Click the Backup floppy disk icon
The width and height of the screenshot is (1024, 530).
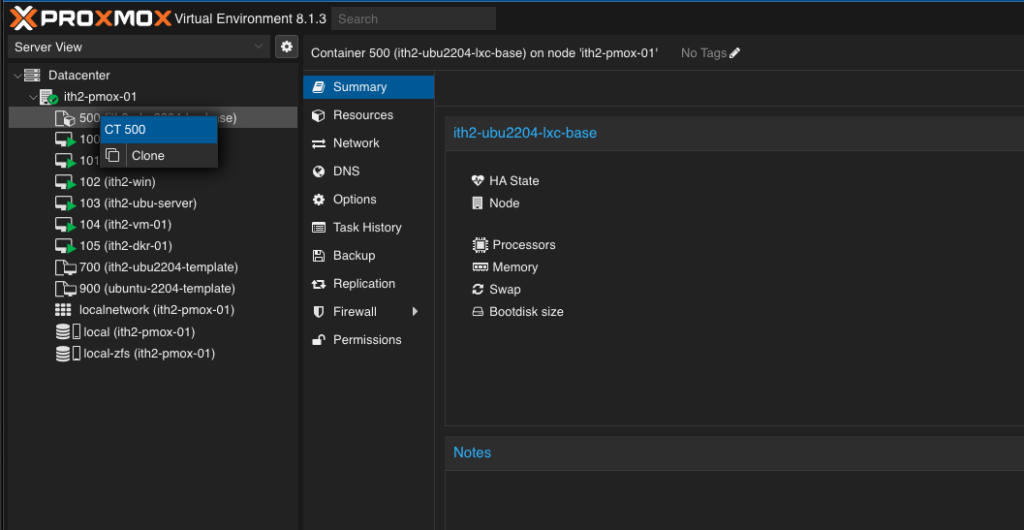(319, 256)
